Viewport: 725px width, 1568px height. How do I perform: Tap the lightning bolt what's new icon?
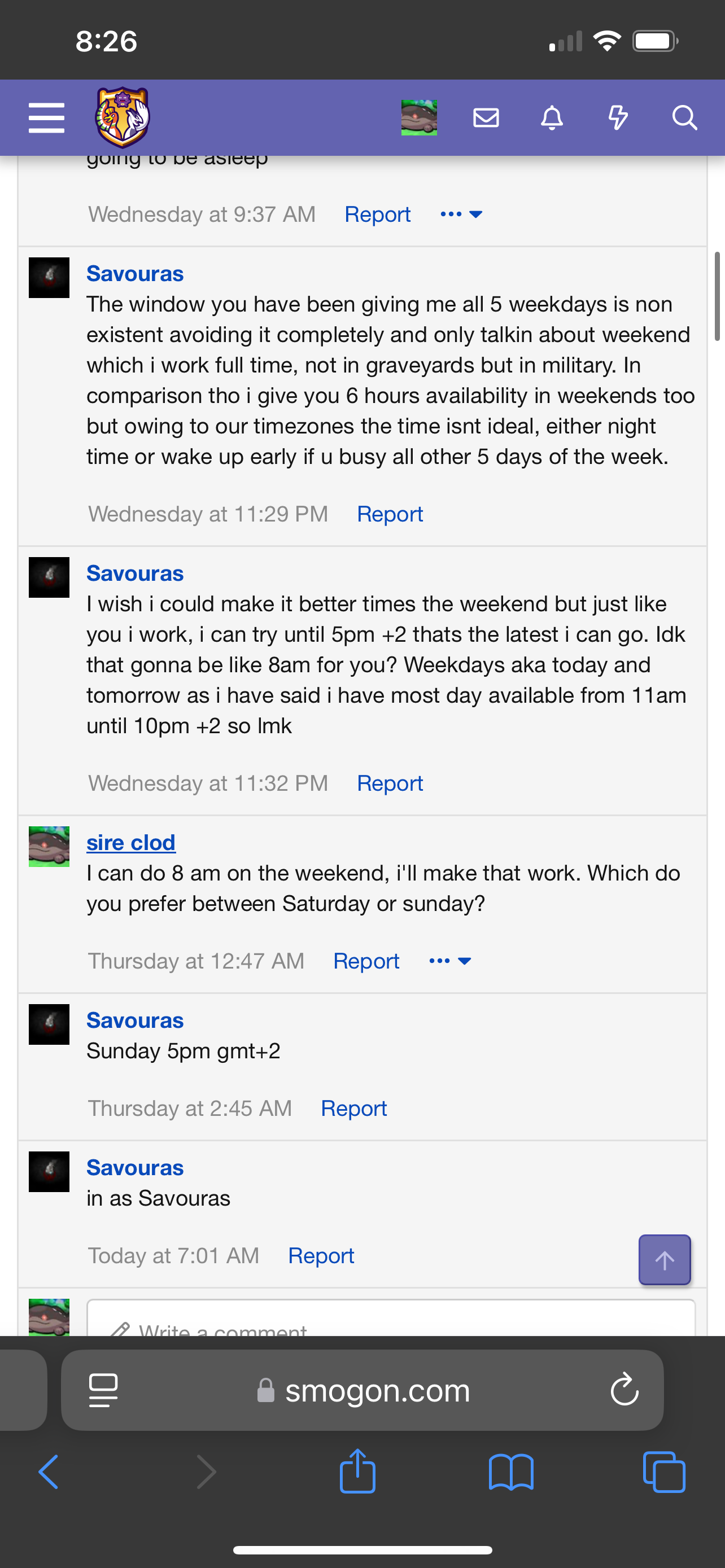pyautogui.click(x=618, y=117)
